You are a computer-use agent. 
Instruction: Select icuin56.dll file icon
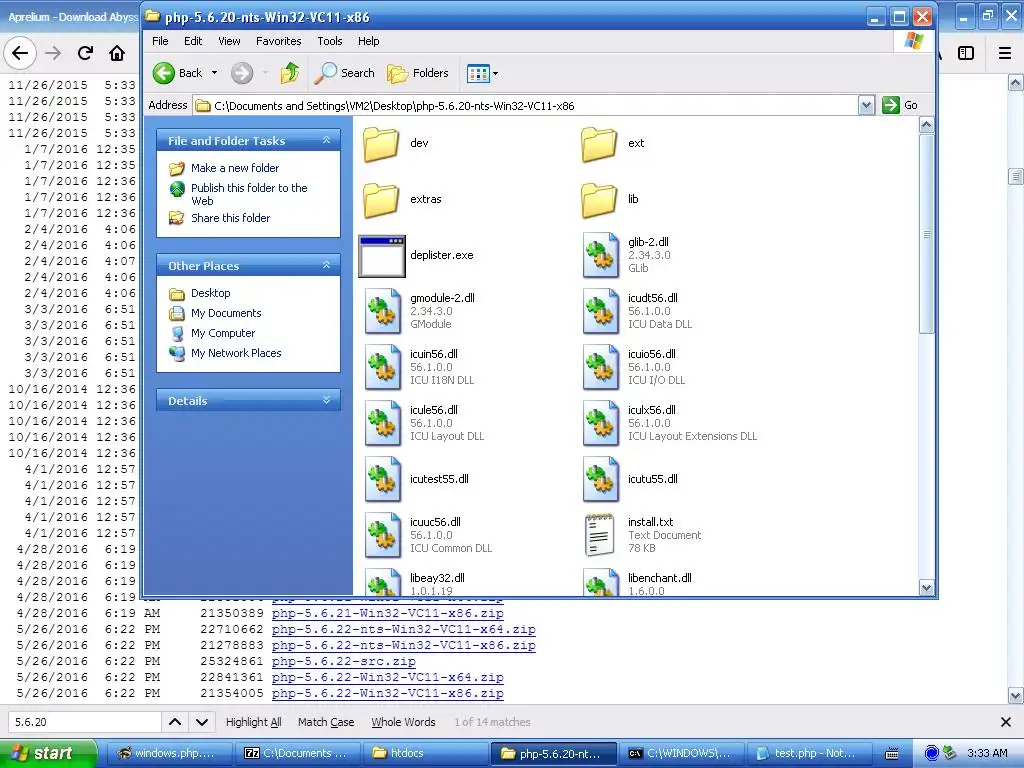coord(383,368)
